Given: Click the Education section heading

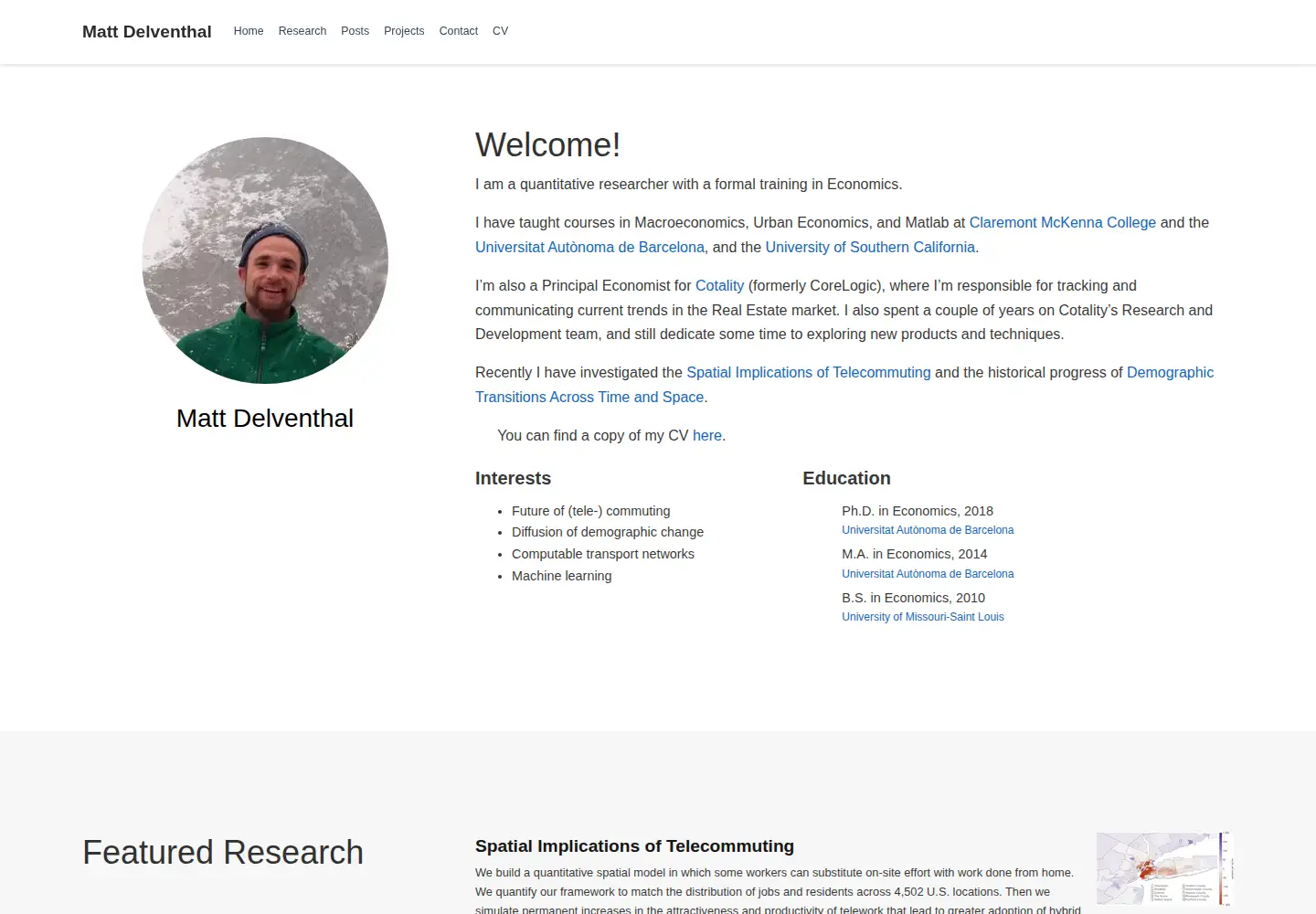Looking at the screenshot, I should [846, 478].
